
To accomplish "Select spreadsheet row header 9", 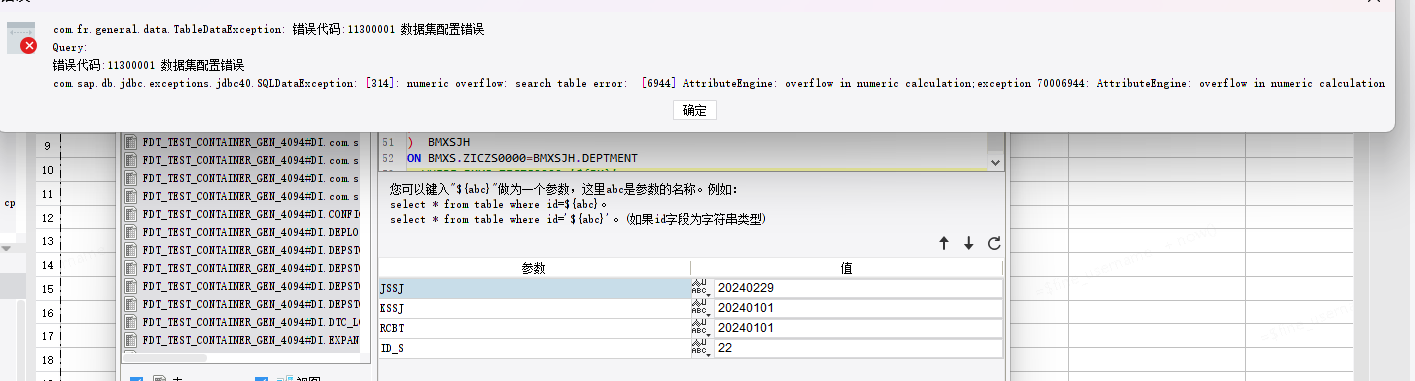I will click(x=47, y=147).
